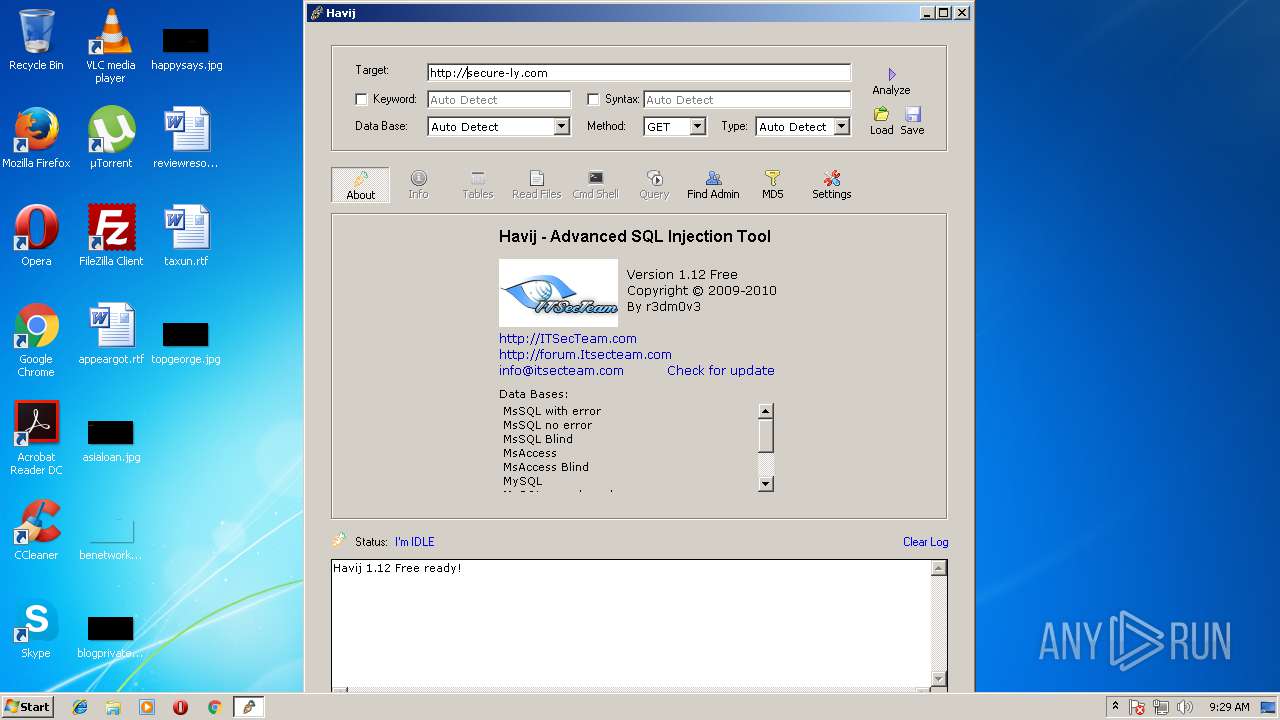Image resolution: width=1280 pixels, height=720 pixels.
Task: Select 'MySQL' in database list
Action: [x=522, y=481]
